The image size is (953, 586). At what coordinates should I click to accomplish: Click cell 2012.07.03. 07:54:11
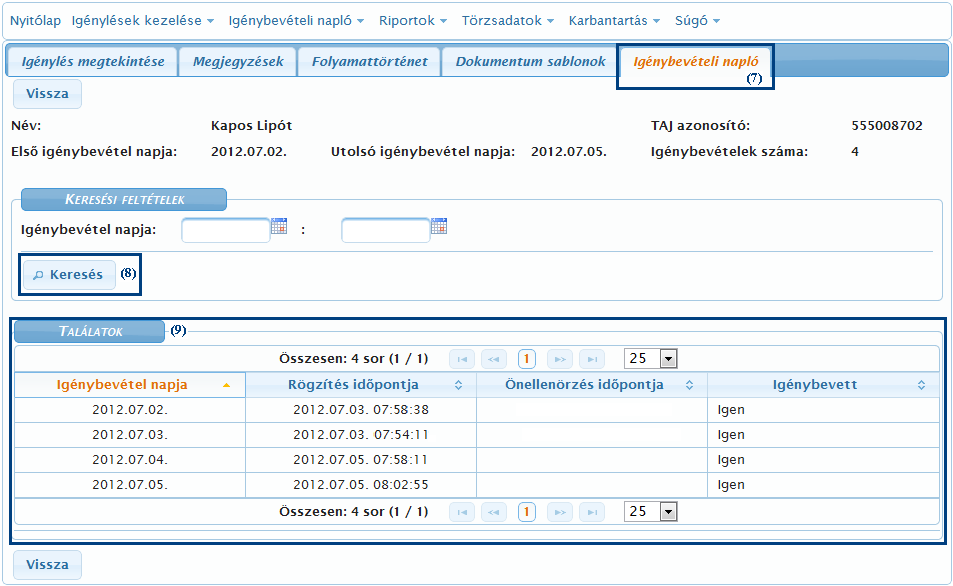(x=361, y=435)
